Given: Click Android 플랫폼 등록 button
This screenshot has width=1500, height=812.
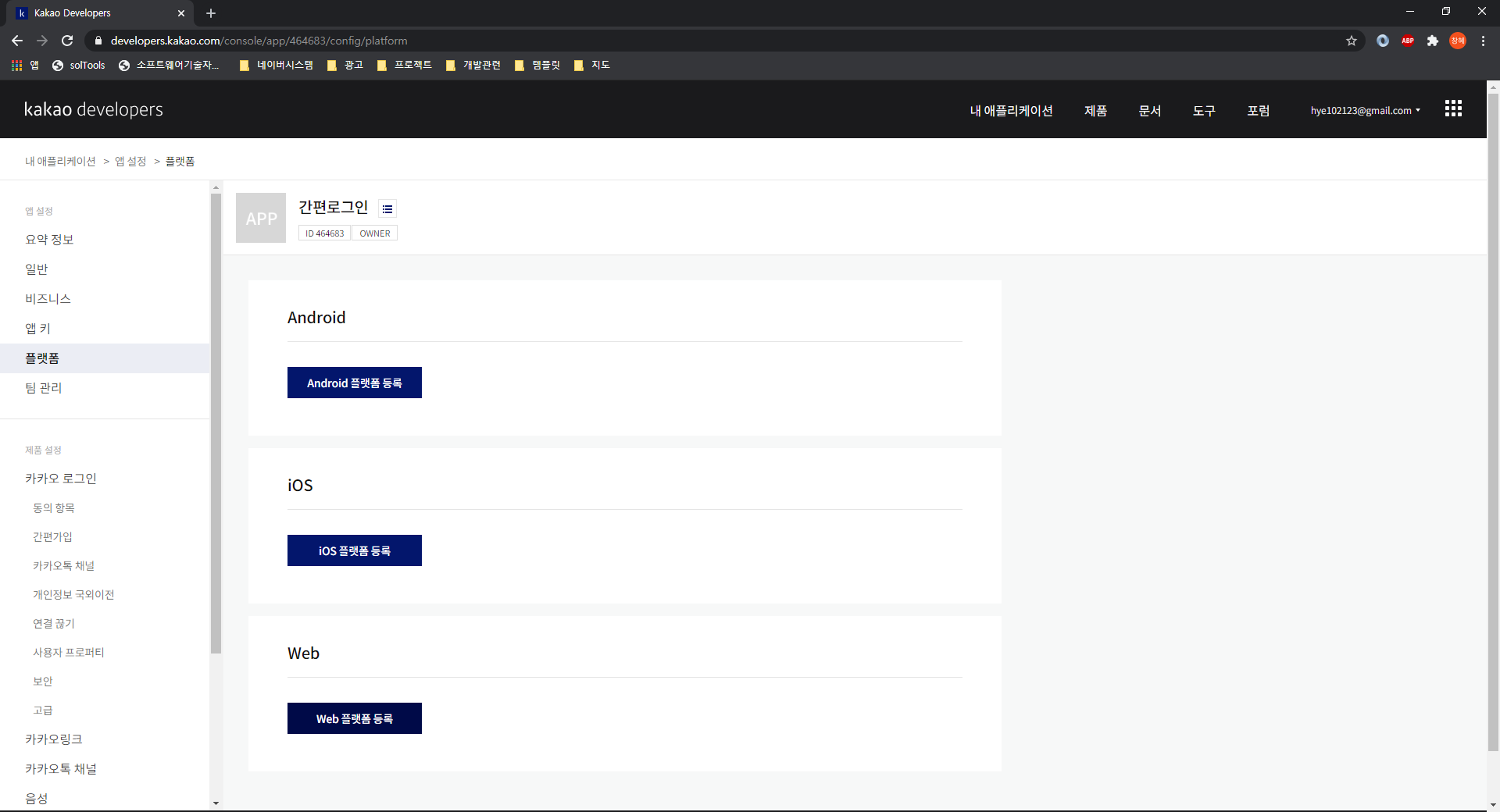Looking at the screenshot, I should click(x=355, y=383).
